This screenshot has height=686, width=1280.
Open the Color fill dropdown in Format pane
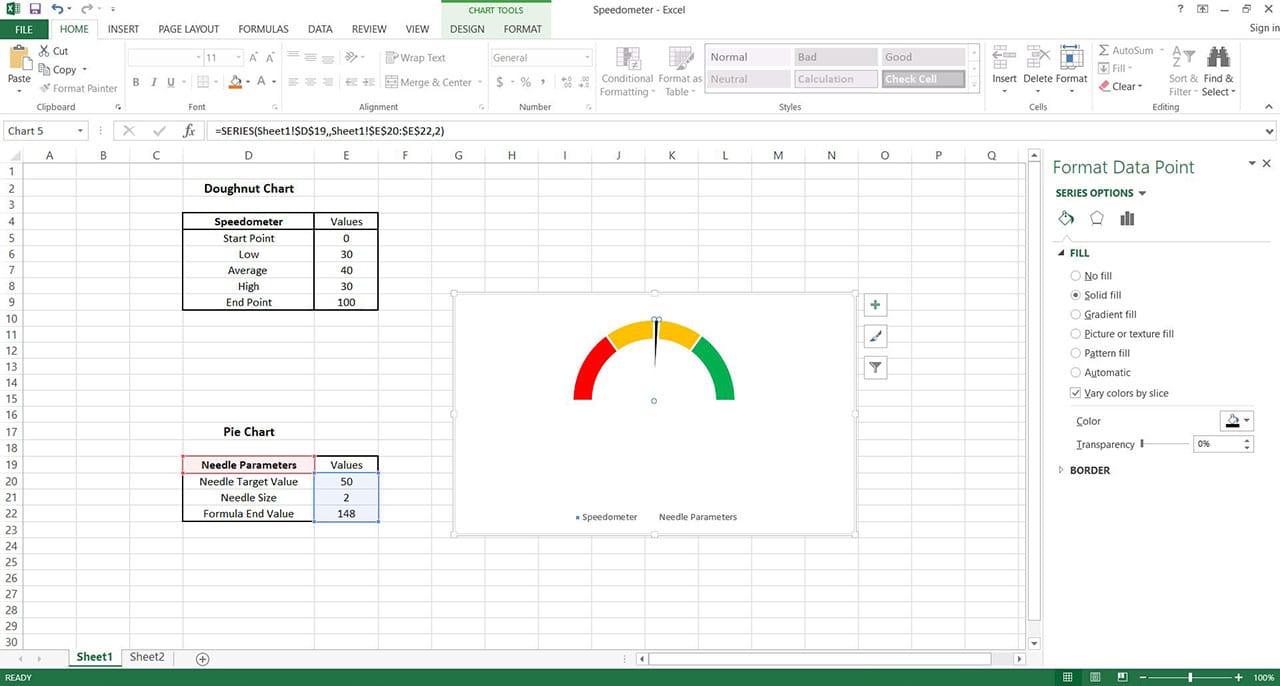(1237, 420)
